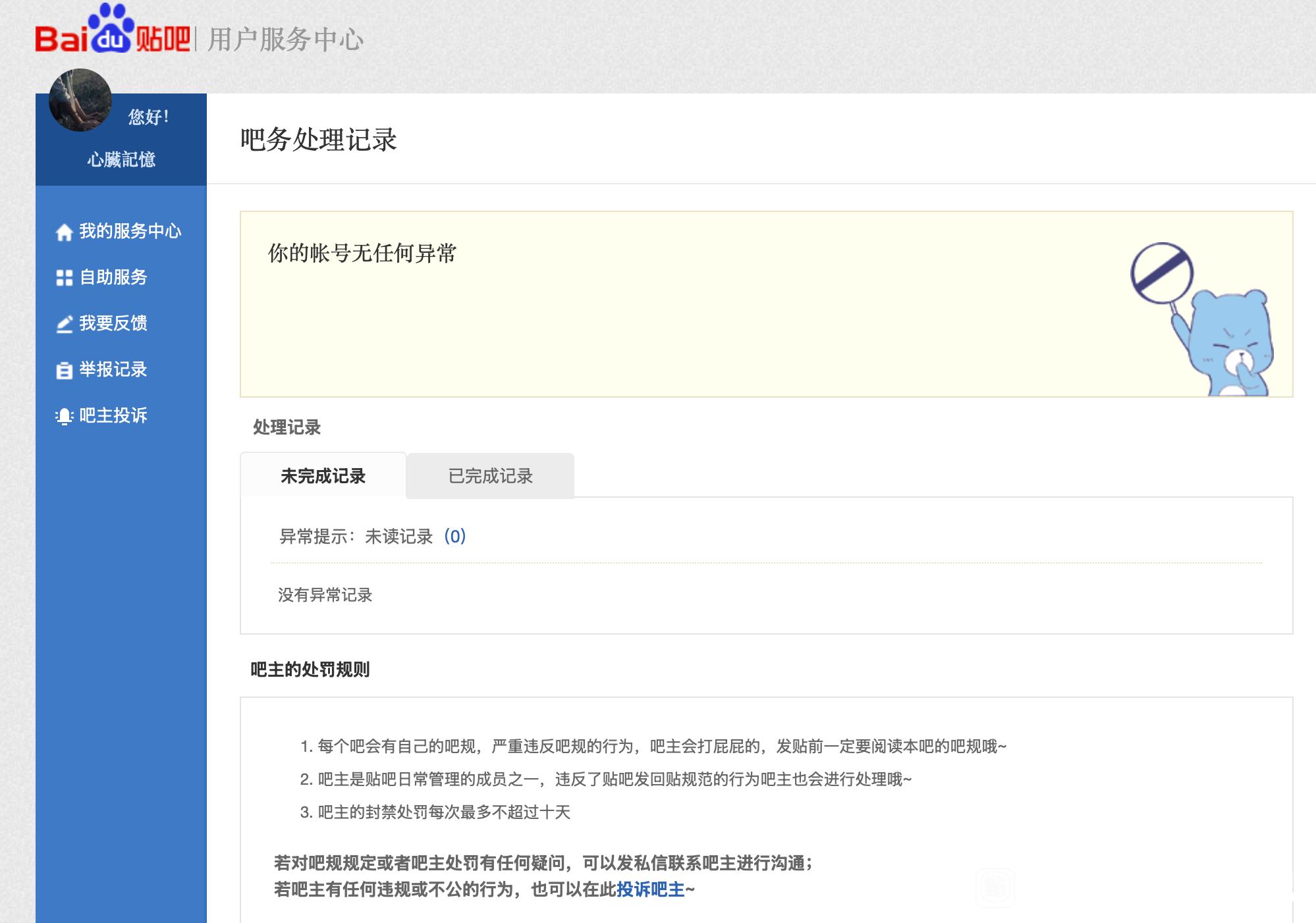
Task: Click the 用户服务中心 header title
Action: click(285, 40)
